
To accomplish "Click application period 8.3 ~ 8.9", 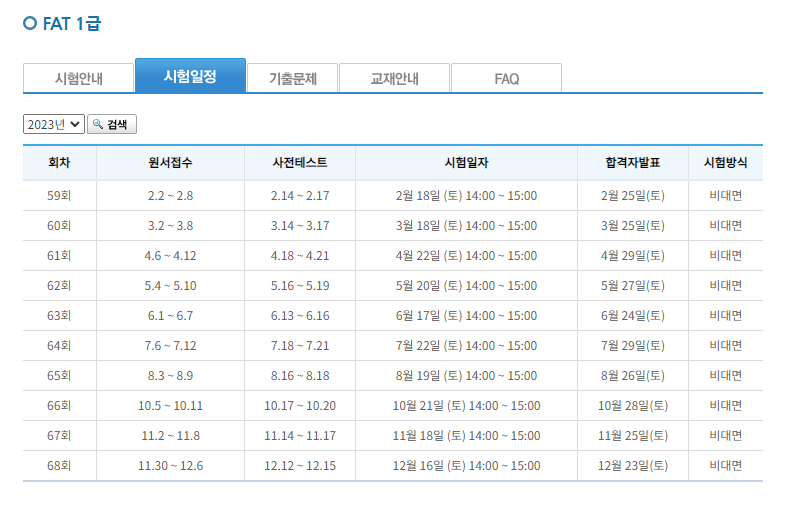I will pos(170,375).
